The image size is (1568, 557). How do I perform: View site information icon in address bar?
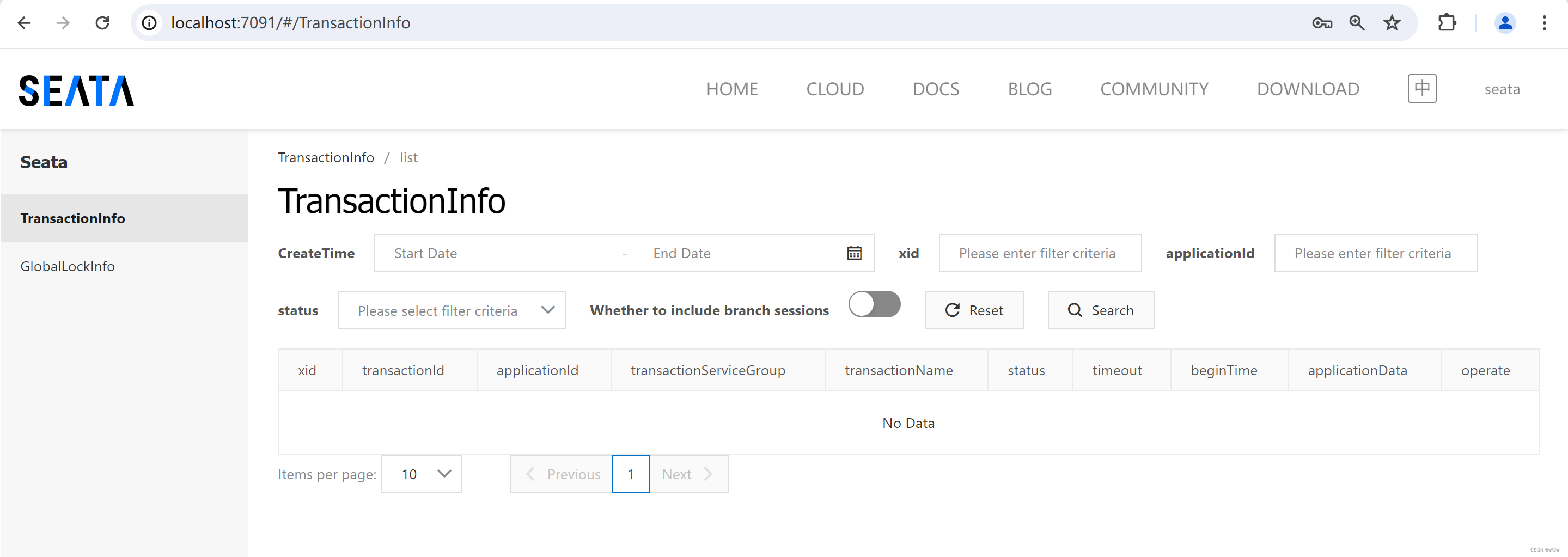tap(149, 23)
